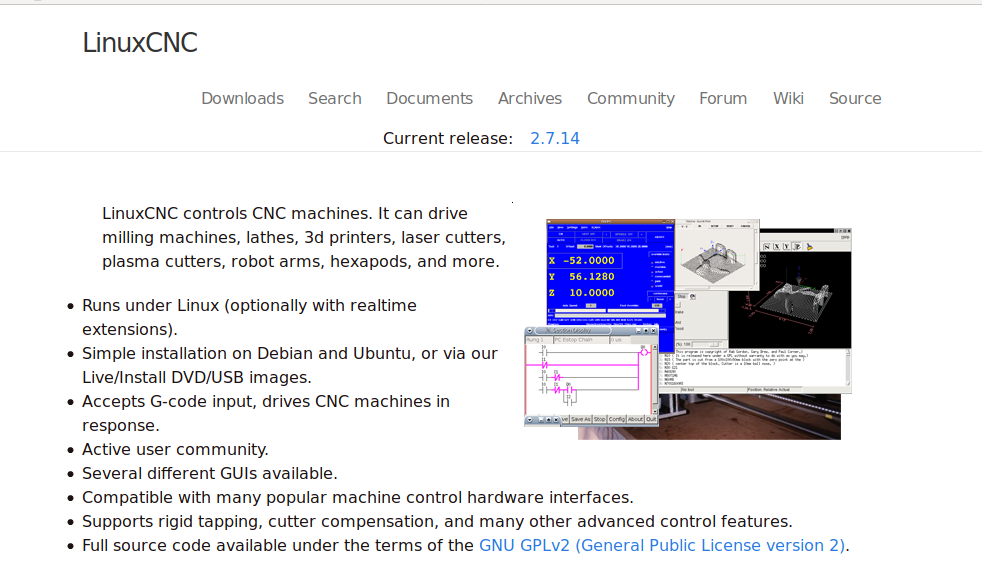
Task: Click the 'Current release:' label
Action: point(448,138)
